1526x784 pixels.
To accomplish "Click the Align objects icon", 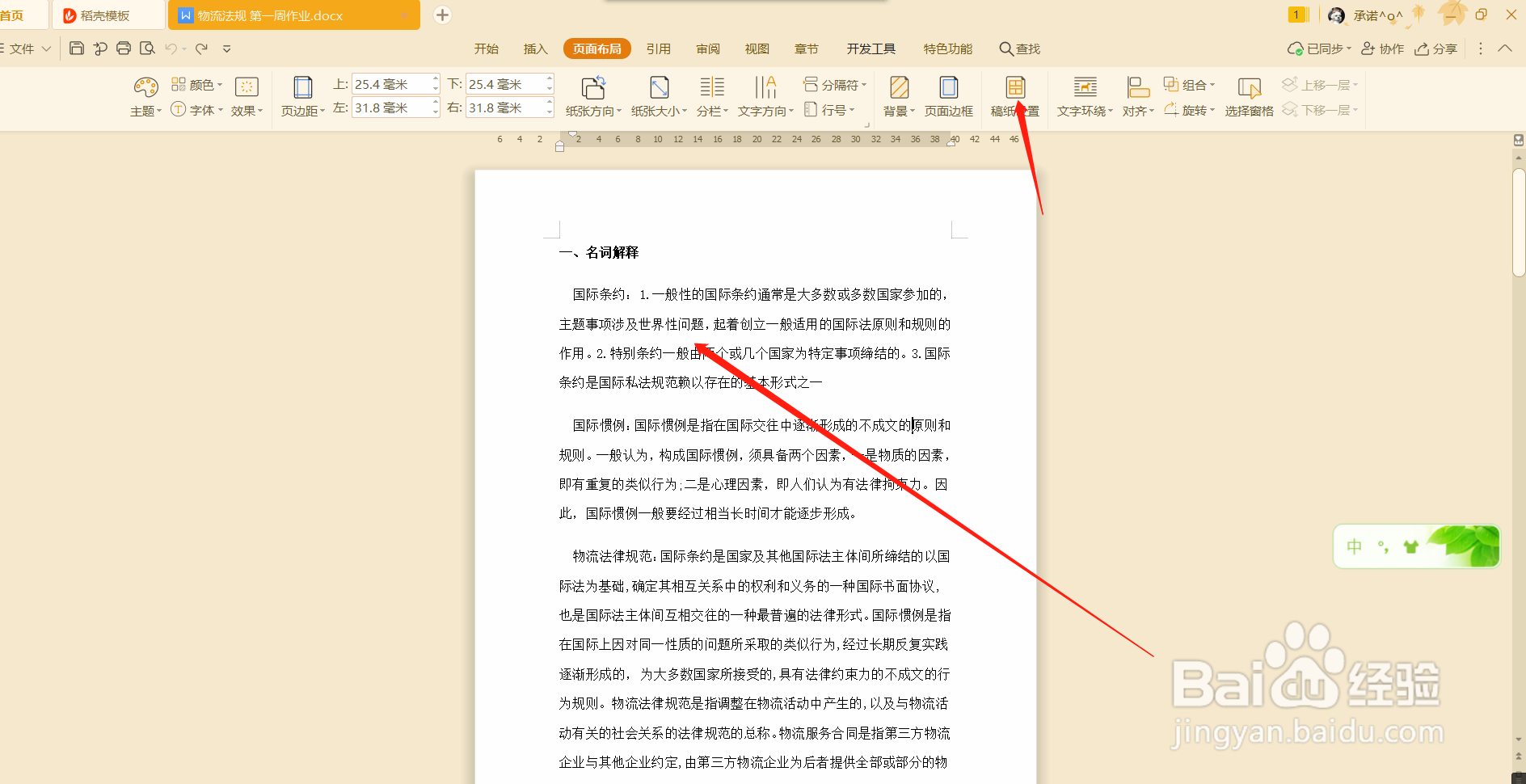I will (x=1138, y=87).
